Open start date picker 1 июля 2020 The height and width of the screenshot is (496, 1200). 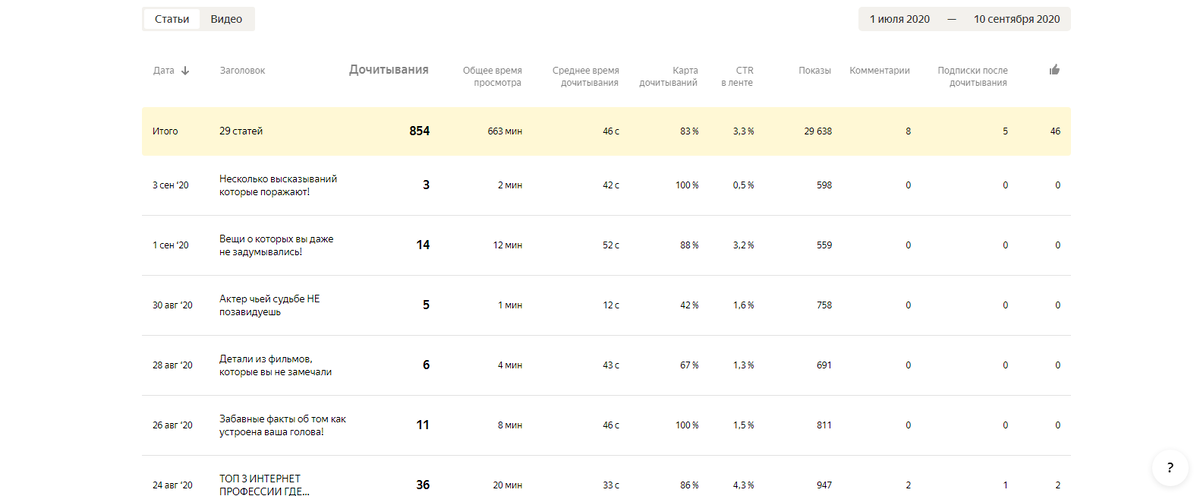(x=901, y=19)
